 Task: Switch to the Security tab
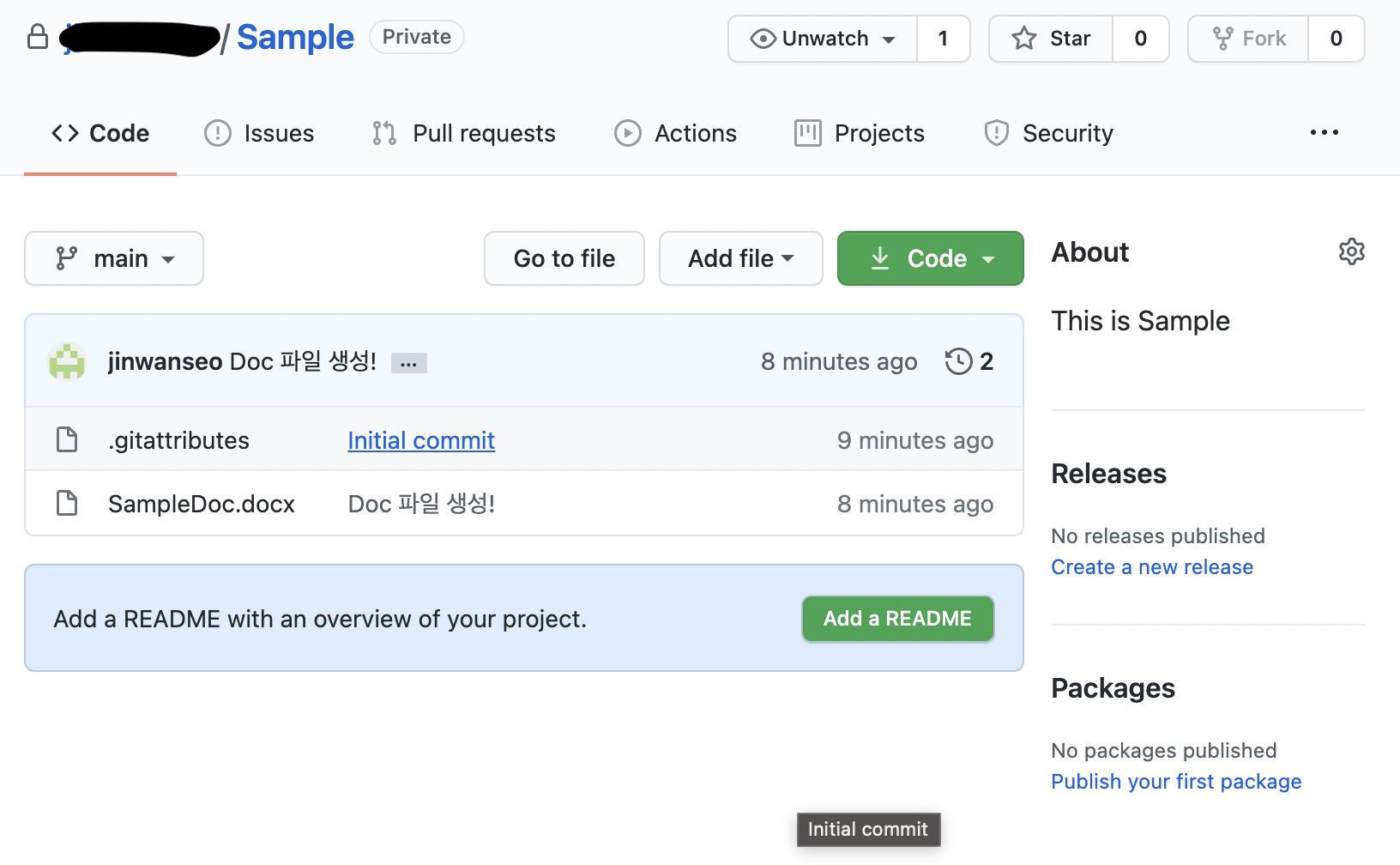[x=1048, y=133]
